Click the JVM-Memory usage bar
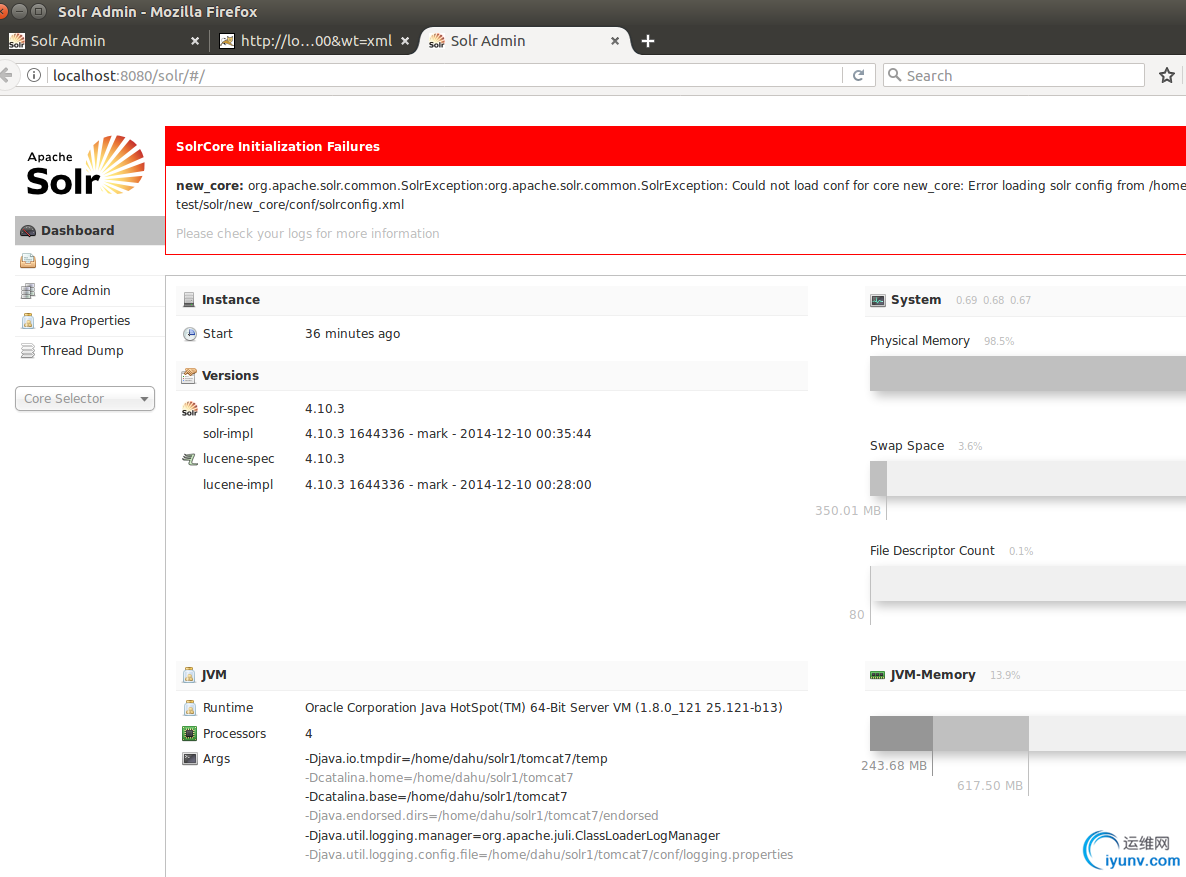1186x877 pixels. coord(1028,733)
